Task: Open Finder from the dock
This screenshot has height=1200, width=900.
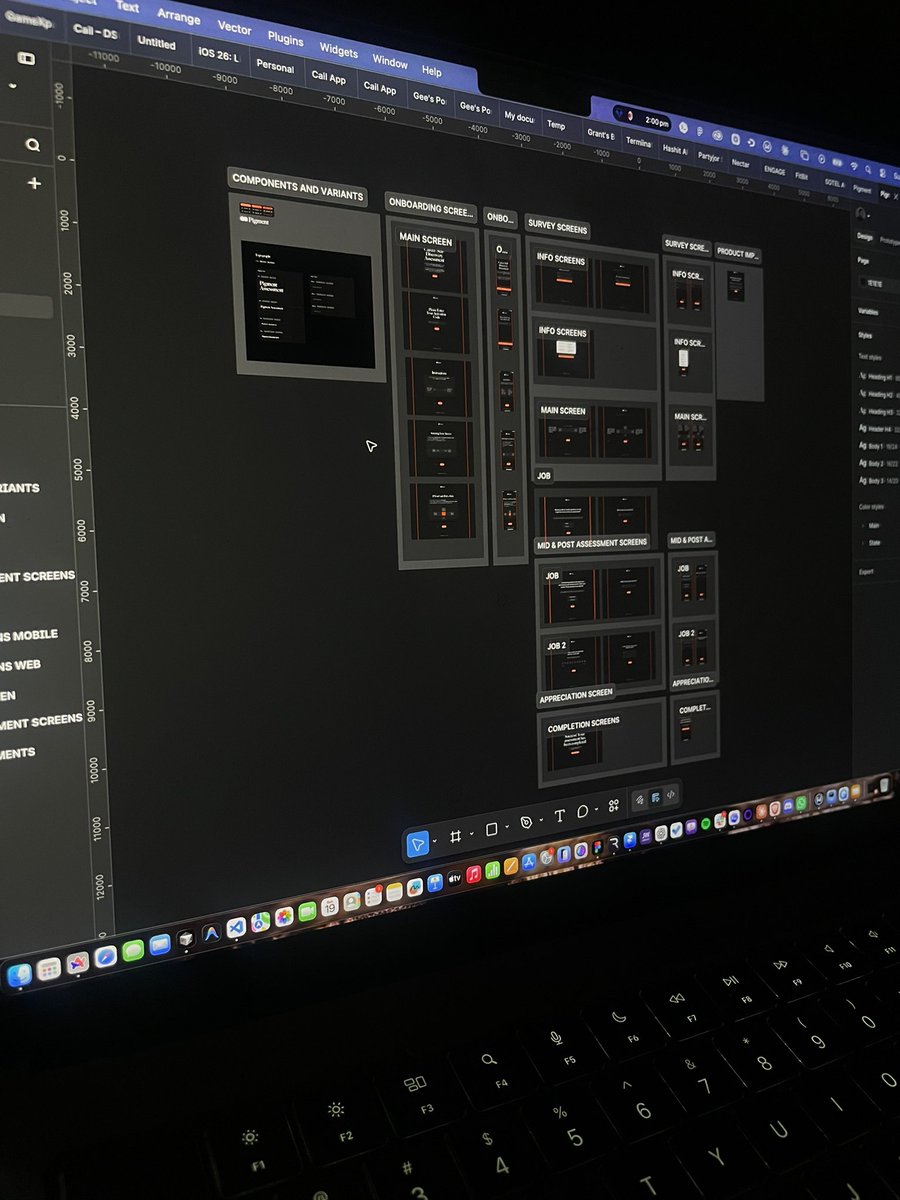Action: (18, 973)
